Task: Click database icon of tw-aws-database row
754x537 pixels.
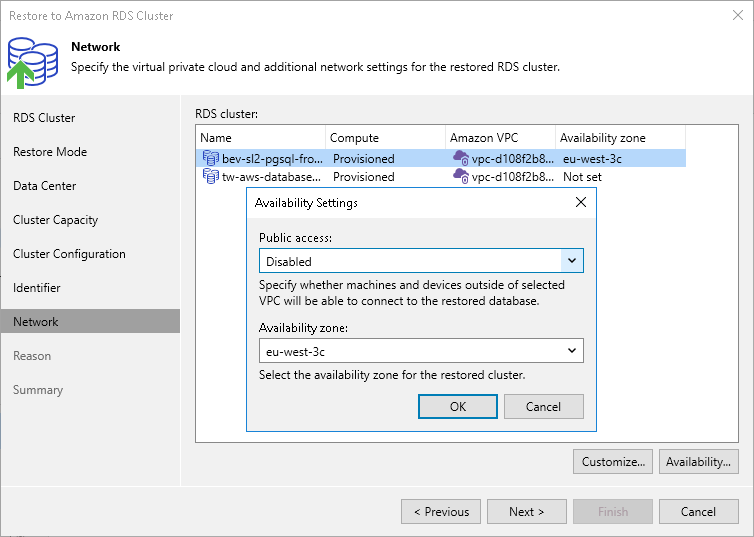Action: (210, 176)
